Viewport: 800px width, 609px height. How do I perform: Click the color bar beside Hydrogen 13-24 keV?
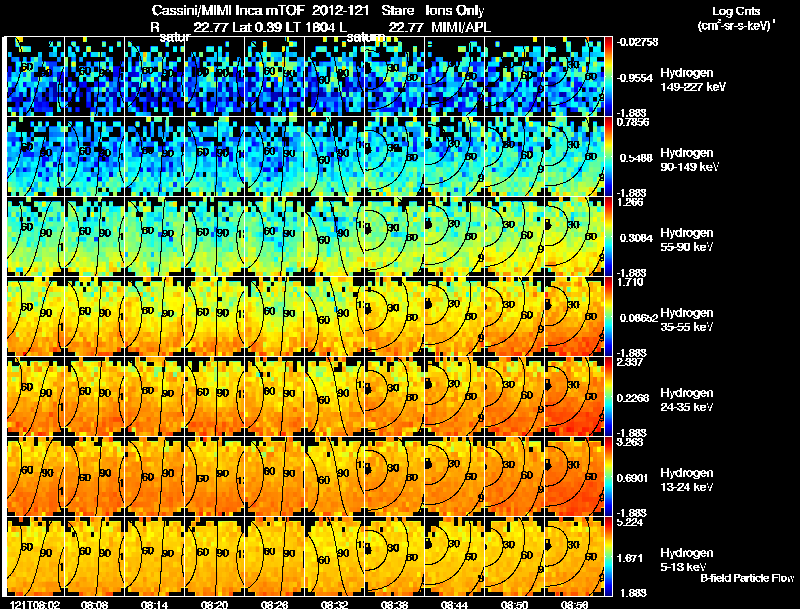608,477
